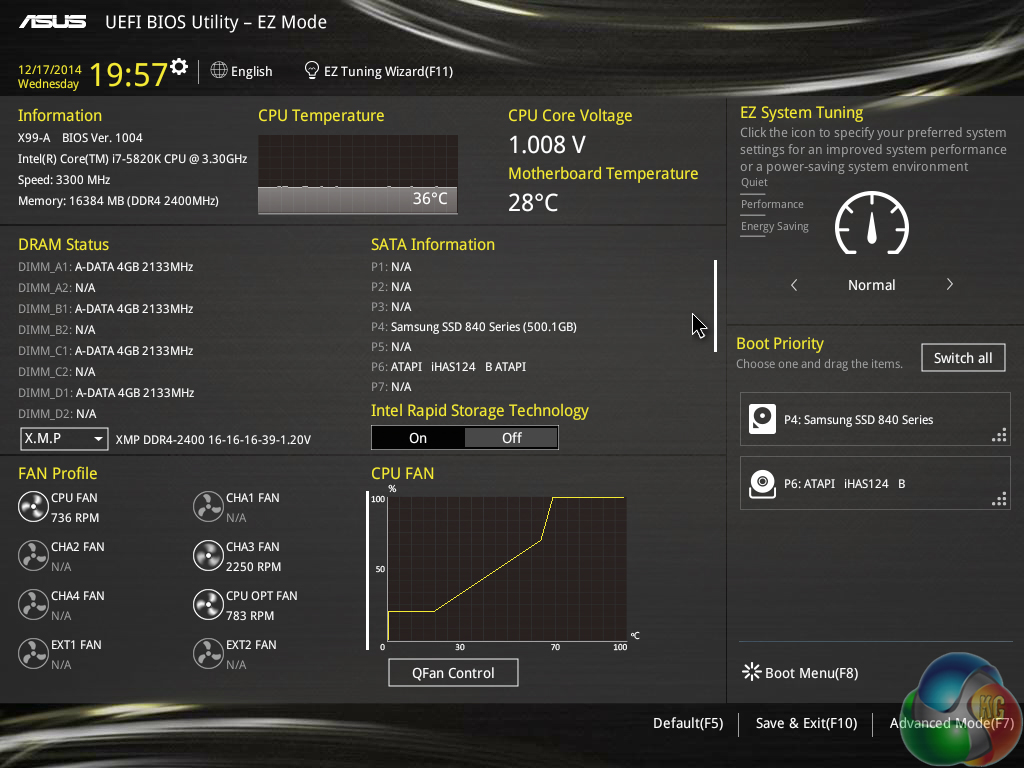
Task: Click the ATAPI iHAS124 optical drive icon
Action: (762, 484)
